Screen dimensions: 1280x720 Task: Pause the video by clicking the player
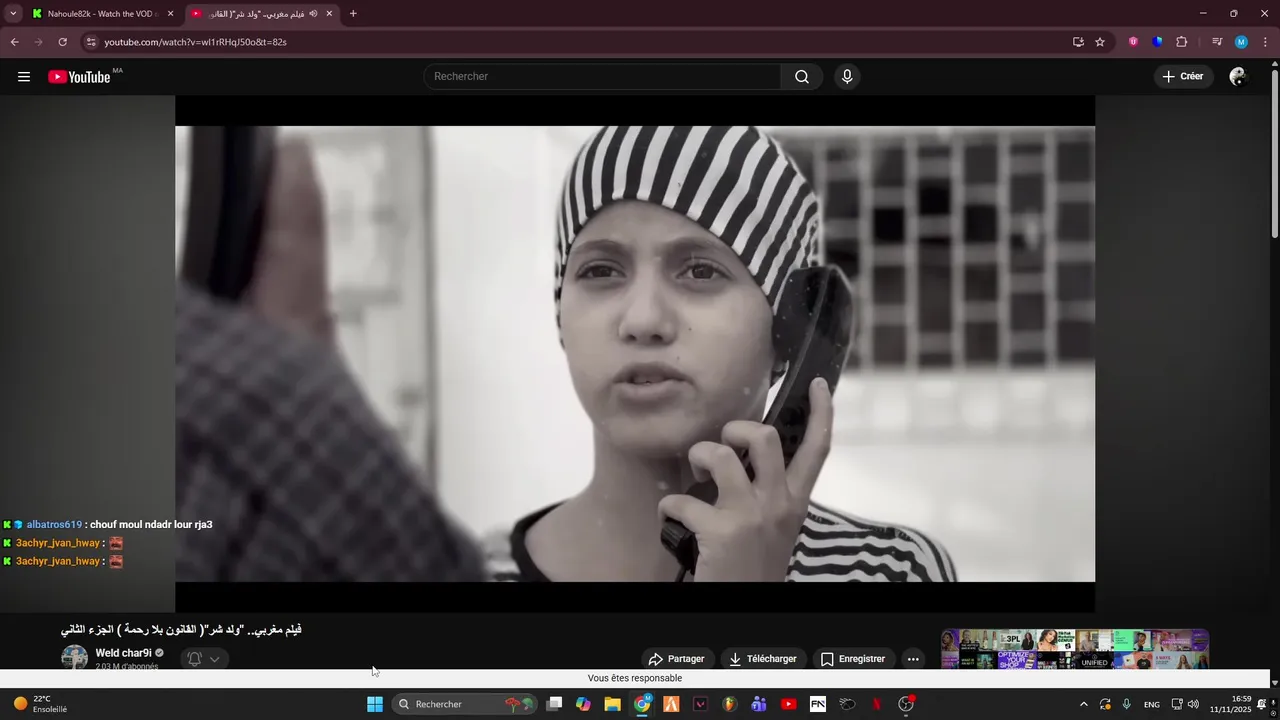(x=635, y=353)
